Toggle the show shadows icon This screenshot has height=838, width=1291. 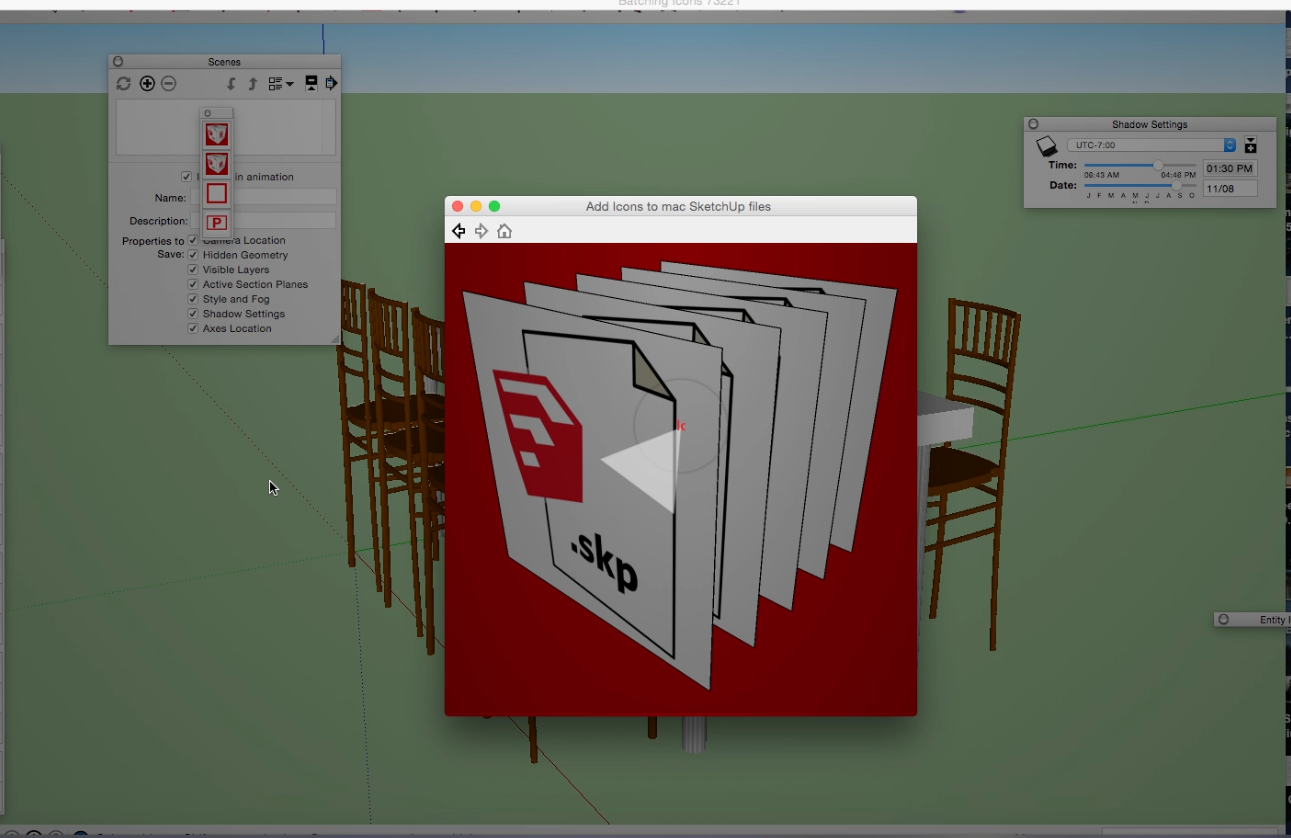click(x=1046, y=146)
